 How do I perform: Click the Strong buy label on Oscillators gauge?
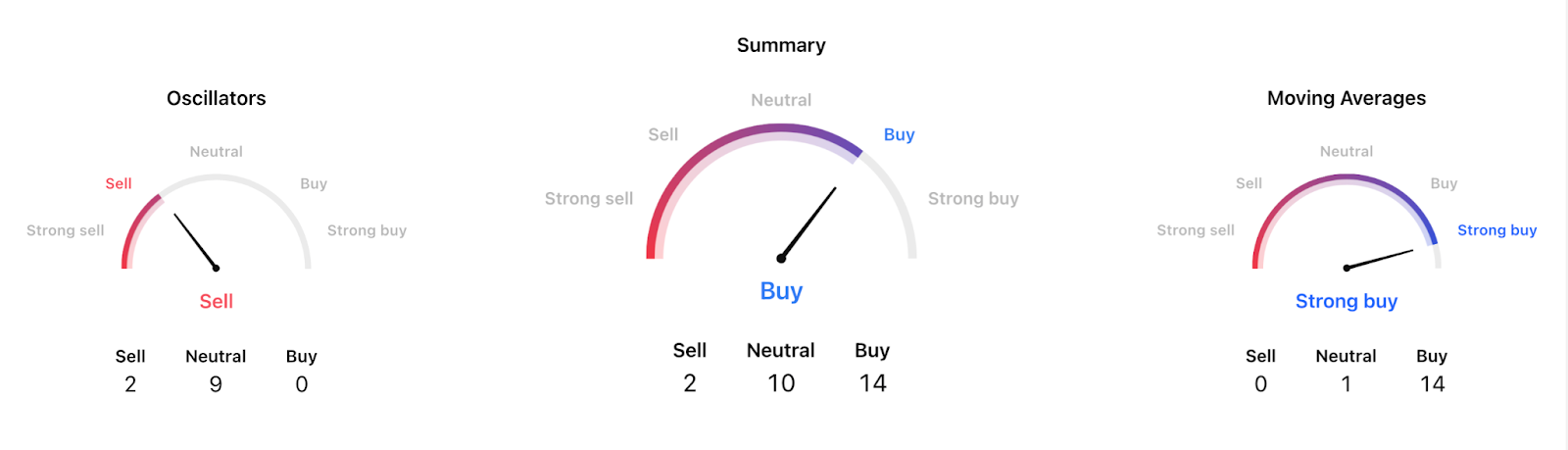click(x=367, y=230)
